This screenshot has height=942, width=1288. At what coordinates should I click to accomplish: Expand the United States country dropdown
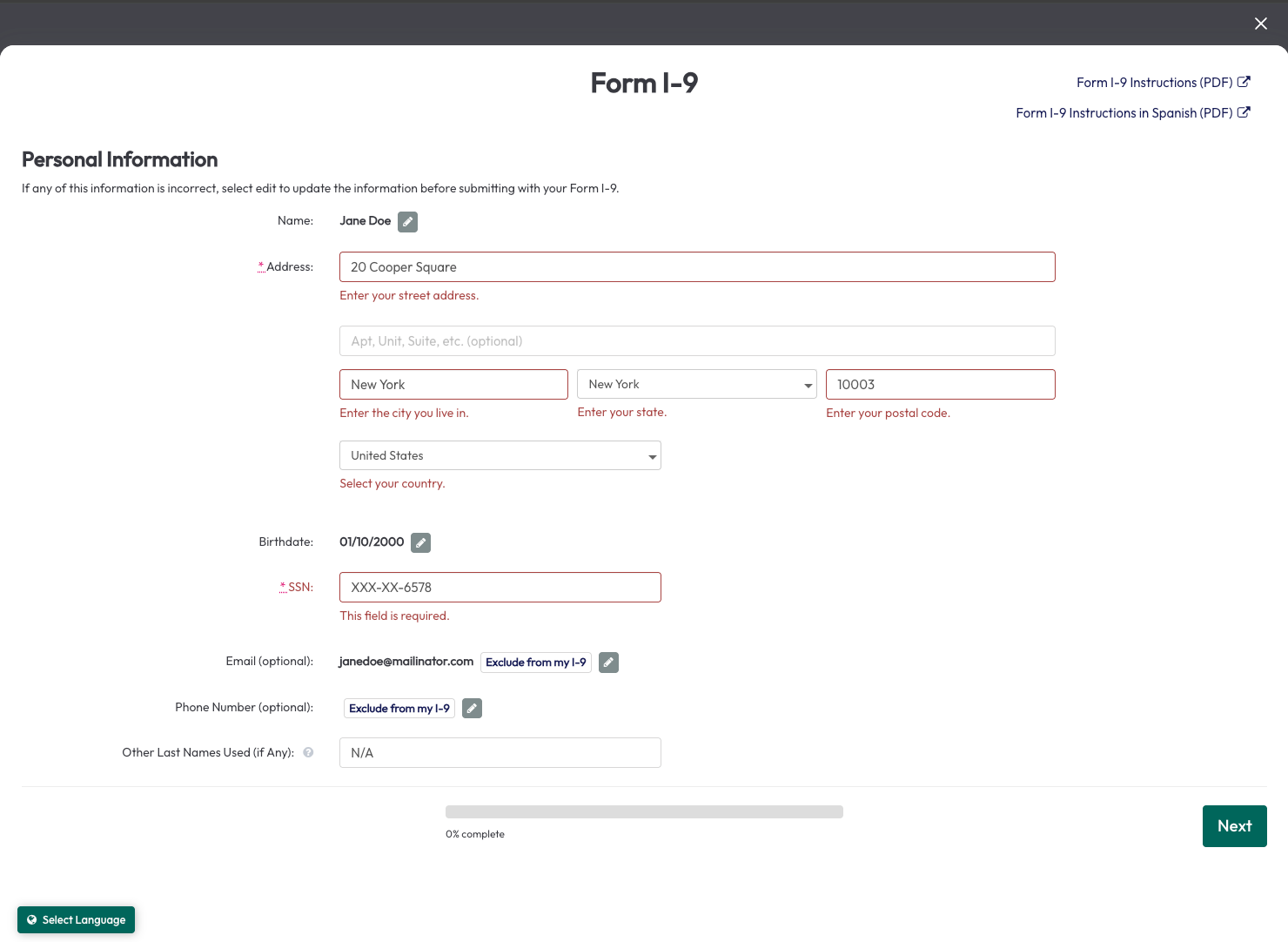click(x=500, y=456)
